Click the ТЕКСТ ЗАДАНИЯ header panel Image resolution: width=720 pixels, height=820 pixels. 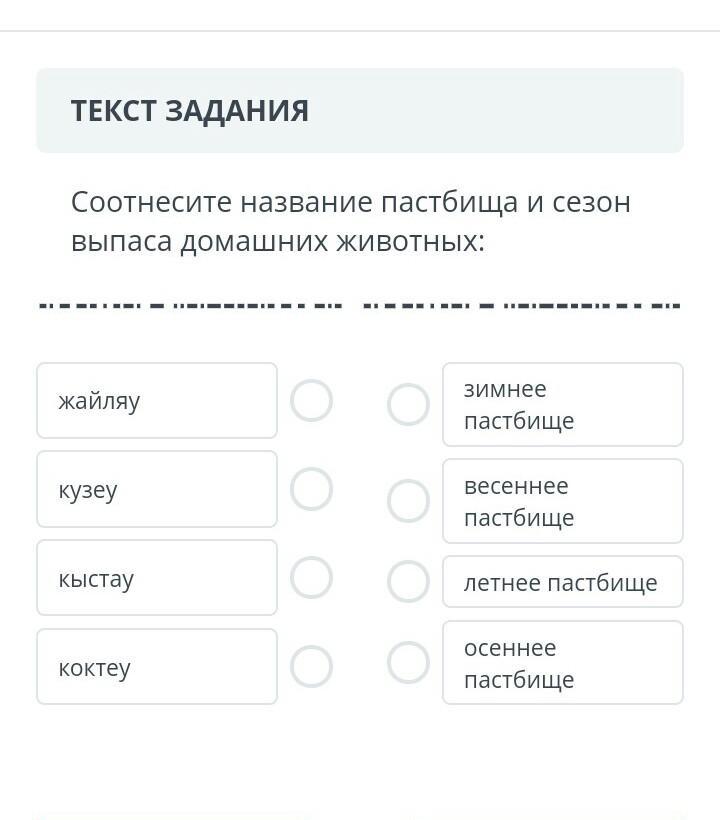coord(360,110)
